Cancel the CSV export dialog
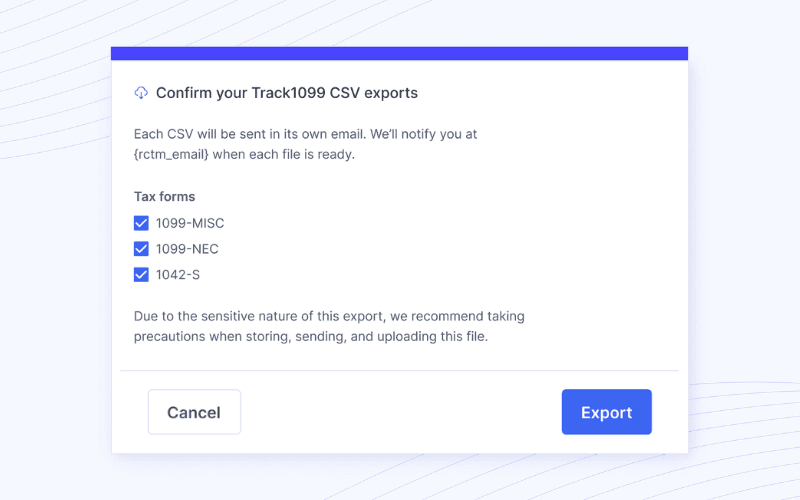Image resolution: width=800 pixels, height=500 pixels. point(194,412)
